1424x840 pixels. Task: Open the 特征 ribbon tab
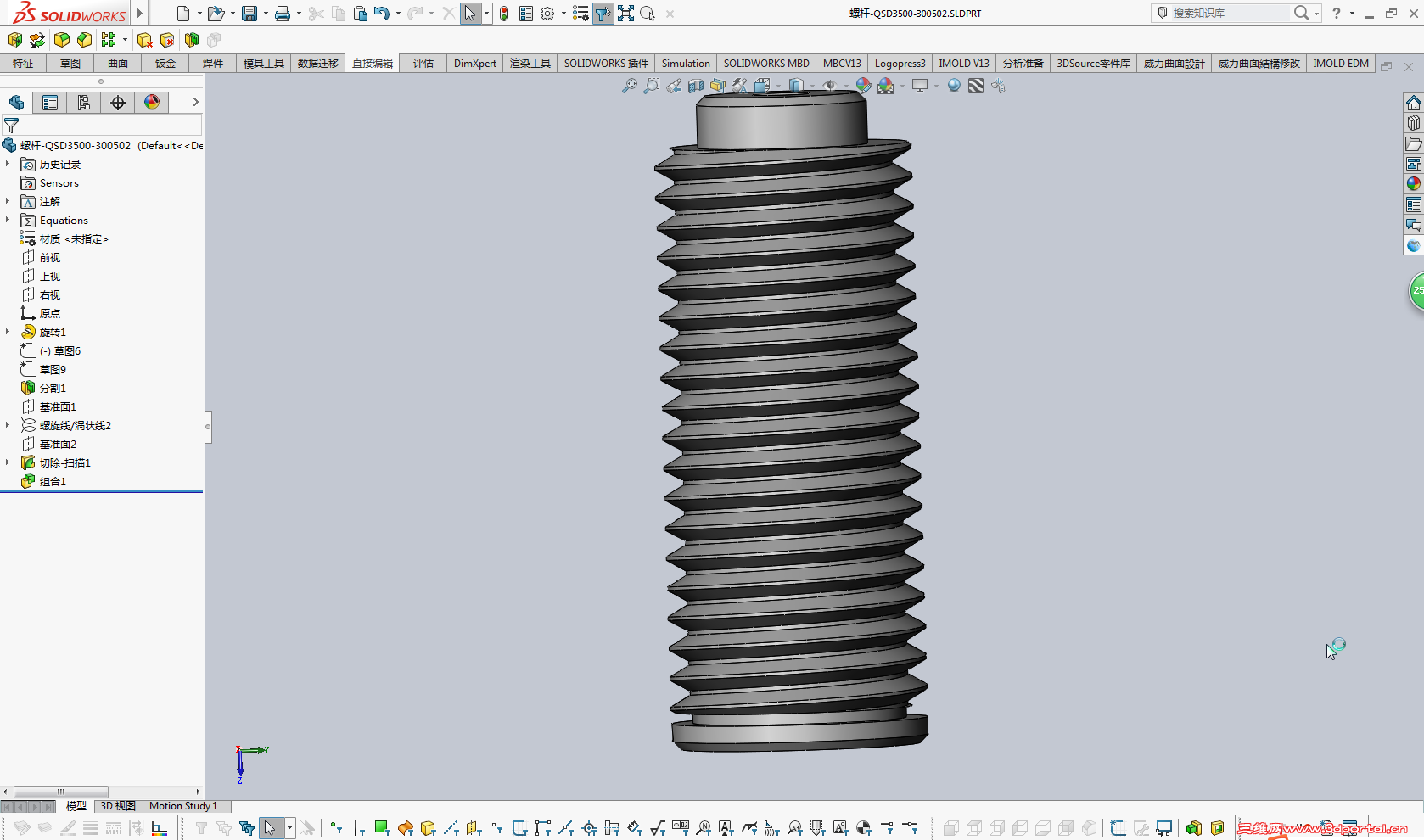[23, 64]
